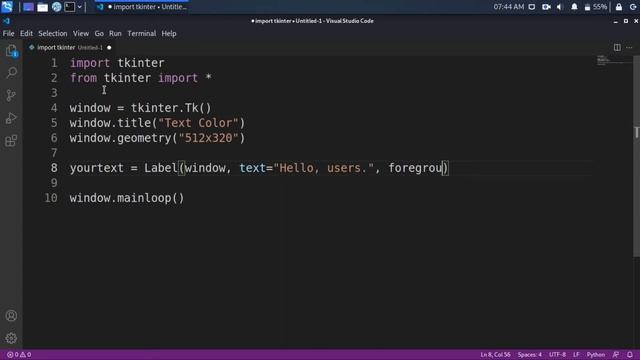Open the Run menu

(x=115, y=33)
